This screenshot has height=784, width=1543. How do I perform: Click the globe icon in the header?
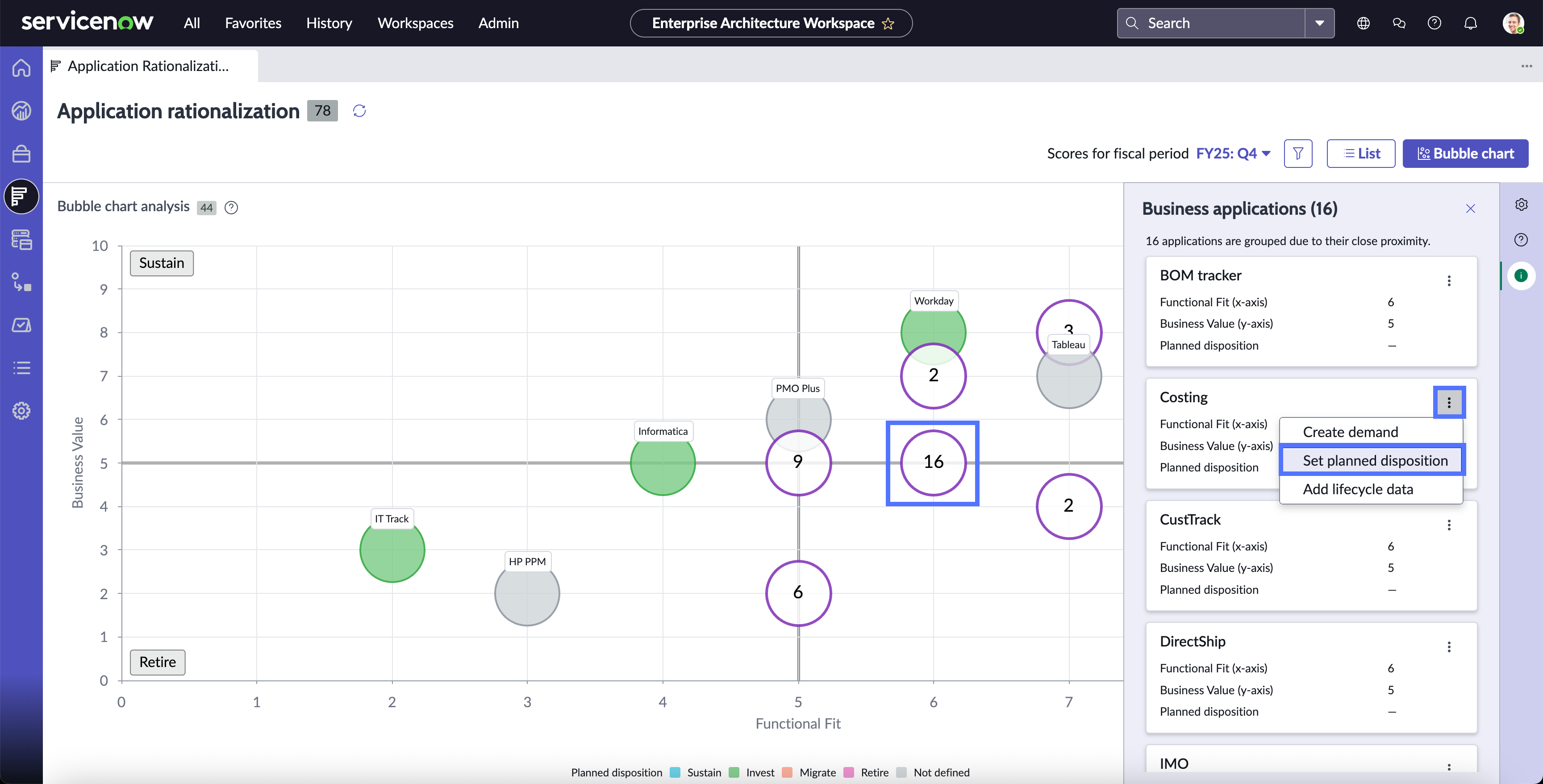coord(1364,23)
